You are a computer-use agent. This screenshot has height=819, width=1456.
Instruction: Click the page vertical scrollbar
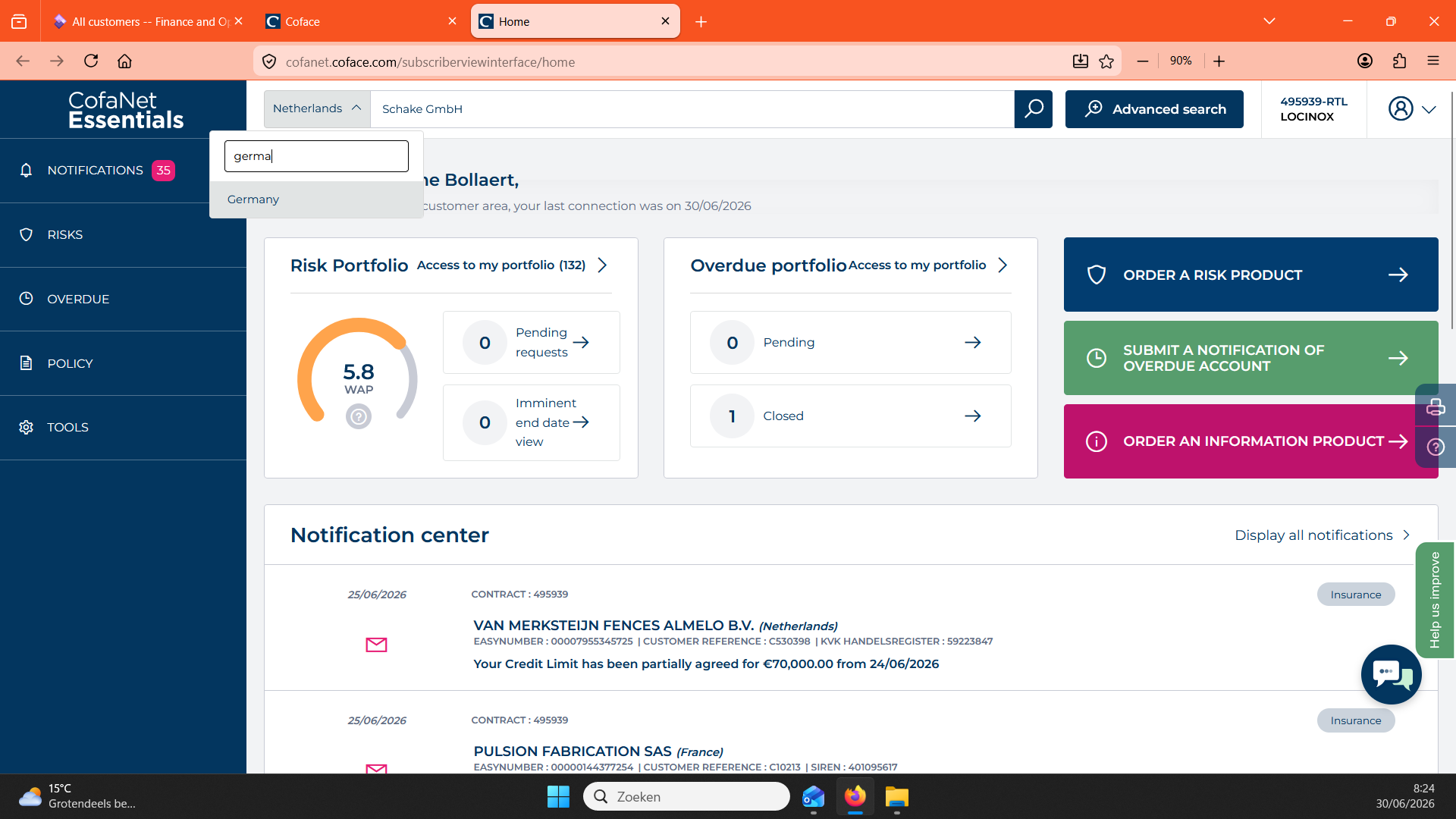[1452, 212]
